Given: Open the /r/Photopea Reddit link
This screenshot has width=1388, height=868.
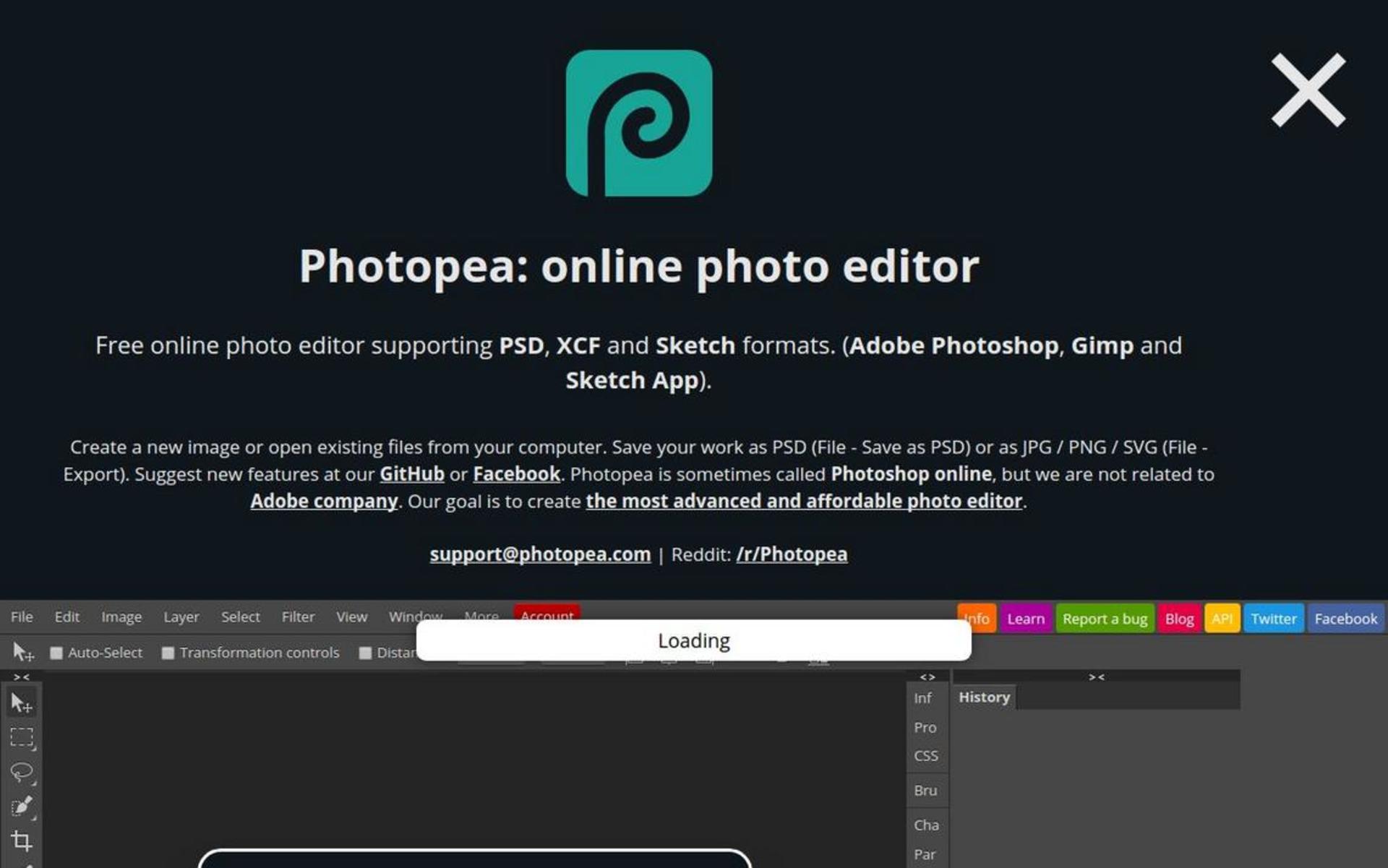Looking at the screenshot, I should point(792,554).
